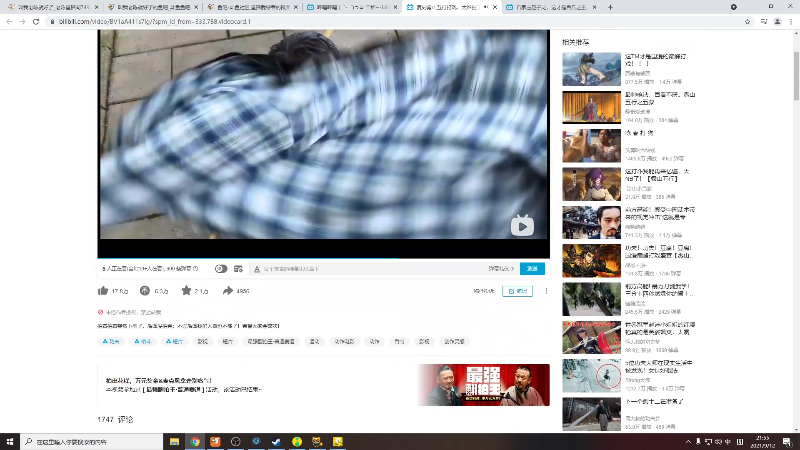Click the Windows taskbar search box
Image resolution: width=800 pixels, height=450 pixels.
point(92,441)
